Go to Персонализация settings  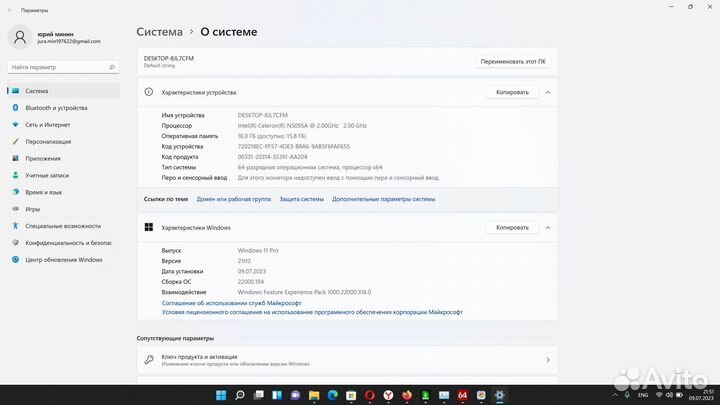[x=48, y=141]
